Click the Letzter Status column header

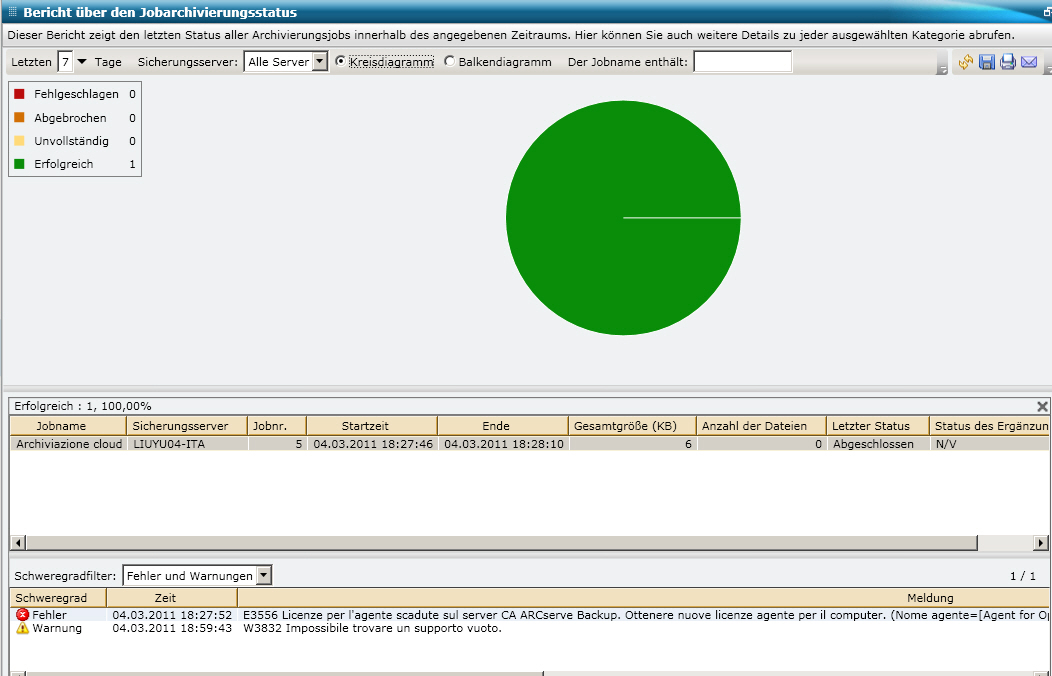(877, 426)
